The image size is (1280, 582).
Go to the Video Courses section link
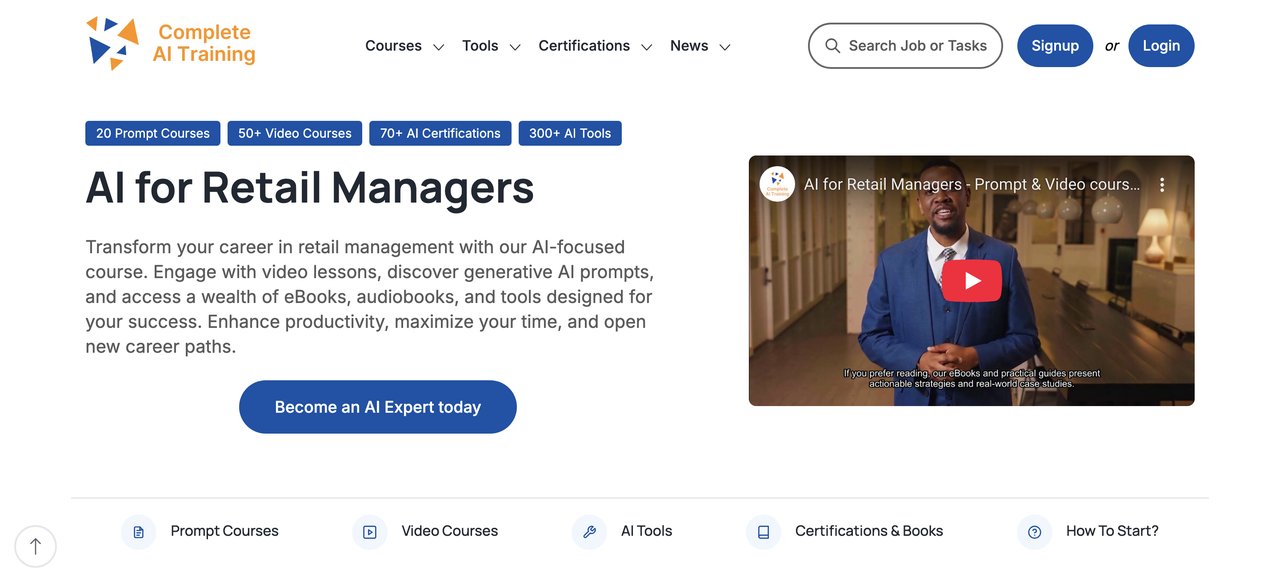(450, 531)
